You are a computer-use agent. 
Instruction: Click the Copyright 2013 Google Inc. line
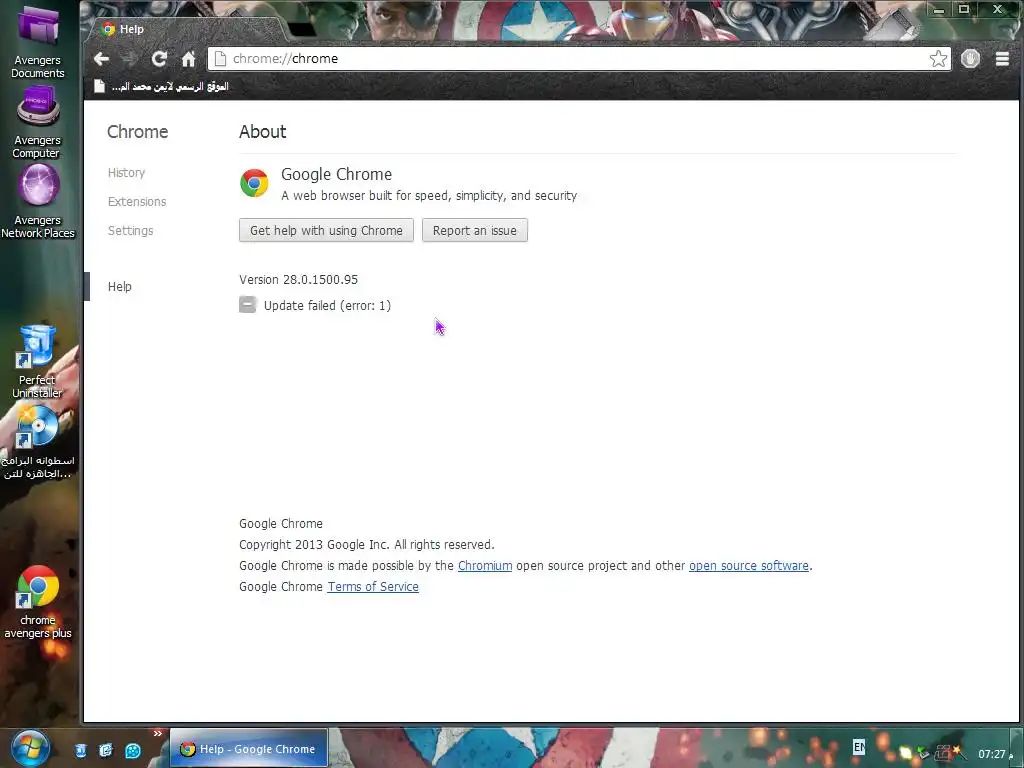tap(366, 545)
